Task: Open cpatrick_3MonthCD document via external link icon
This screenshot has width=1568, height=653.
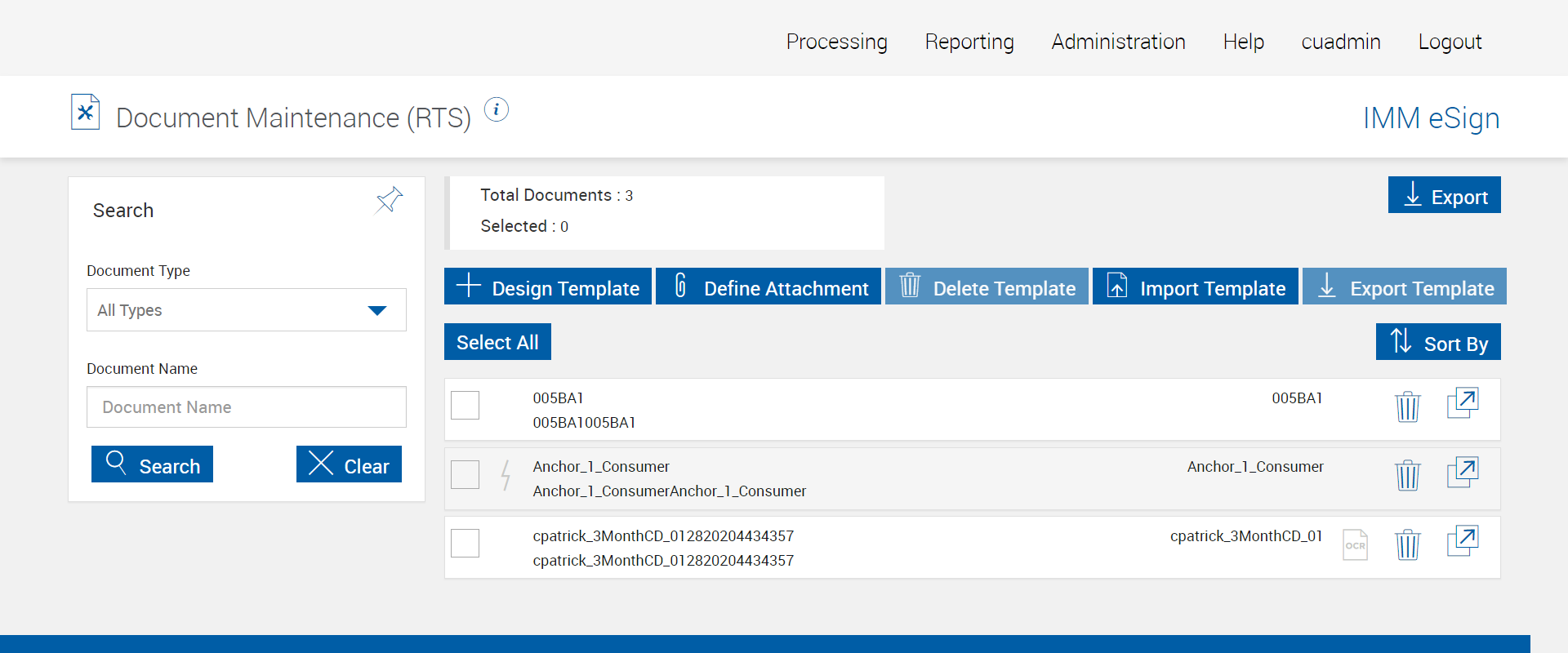Action: coord(1462,540)
